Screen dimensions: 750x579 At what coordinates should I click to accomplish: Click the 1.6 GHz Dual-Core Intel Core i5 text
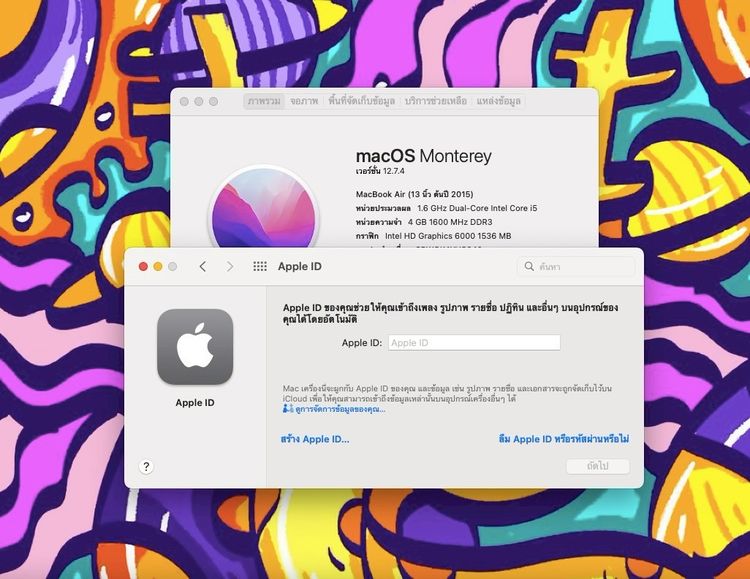[477, 208]
